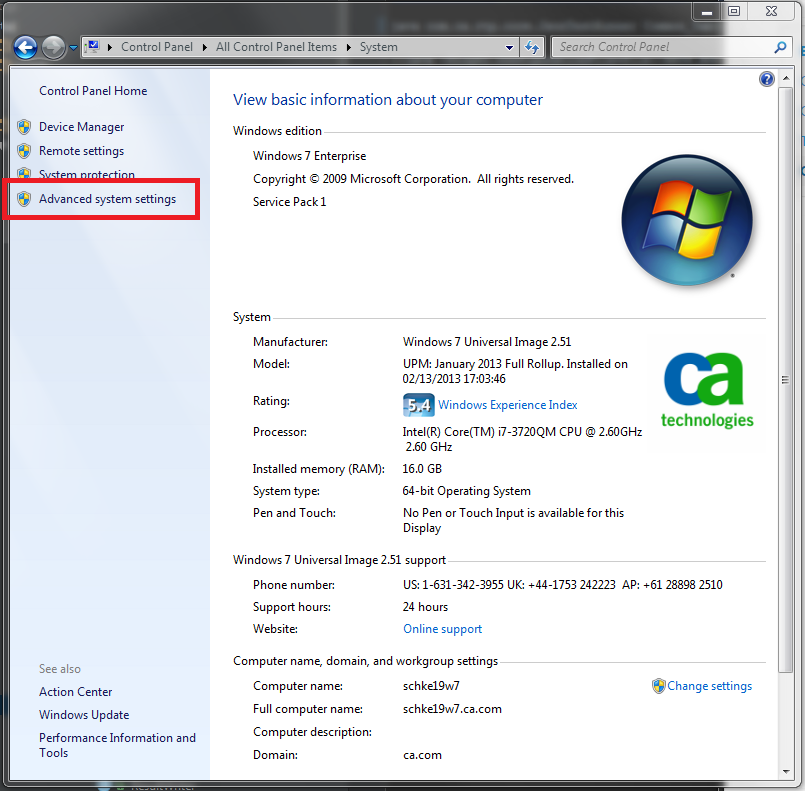Click the Forward navigation arrow button
This screenshot has width=805, height=791.
click(x=53, y=47)
